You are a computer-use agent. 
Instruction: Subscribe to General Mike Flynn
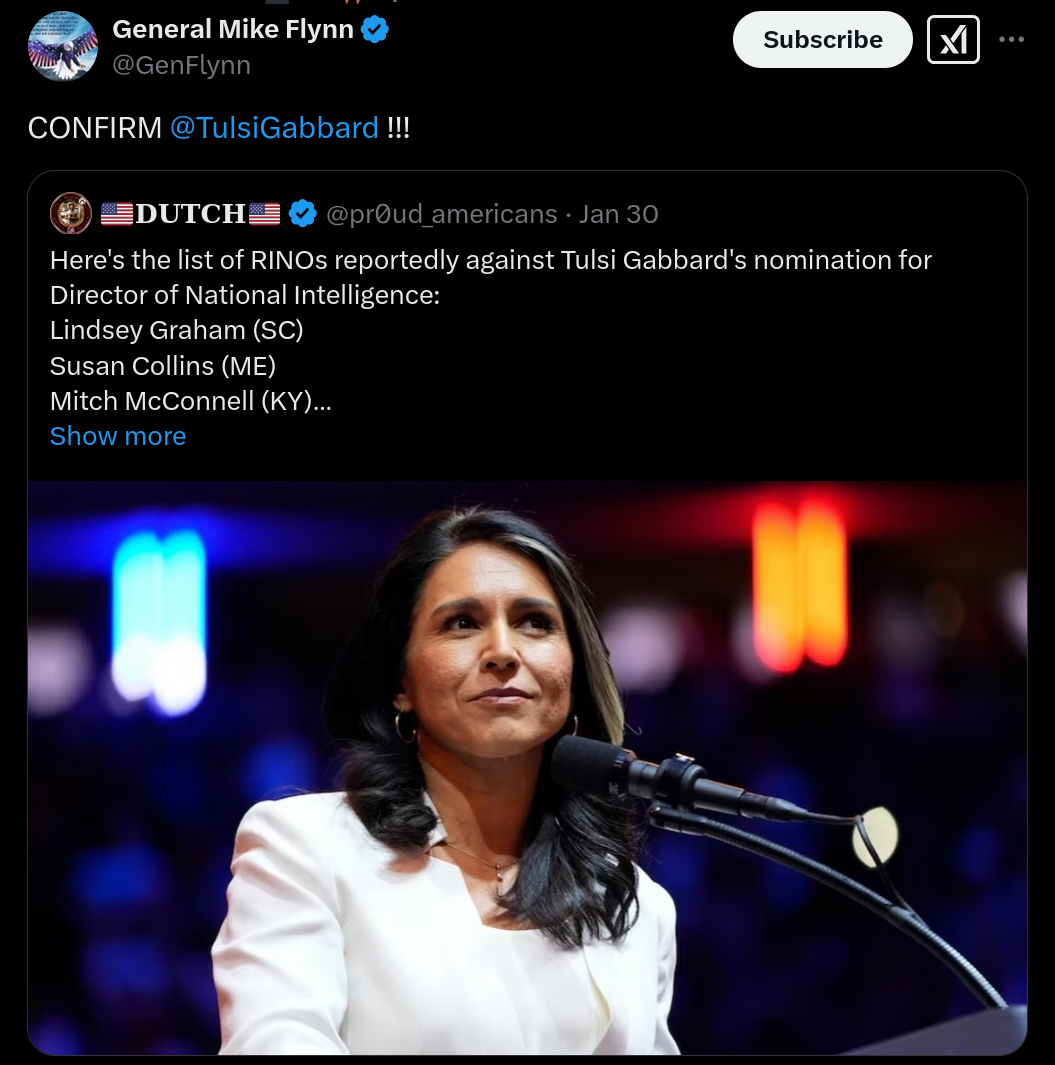pos(822,39)
